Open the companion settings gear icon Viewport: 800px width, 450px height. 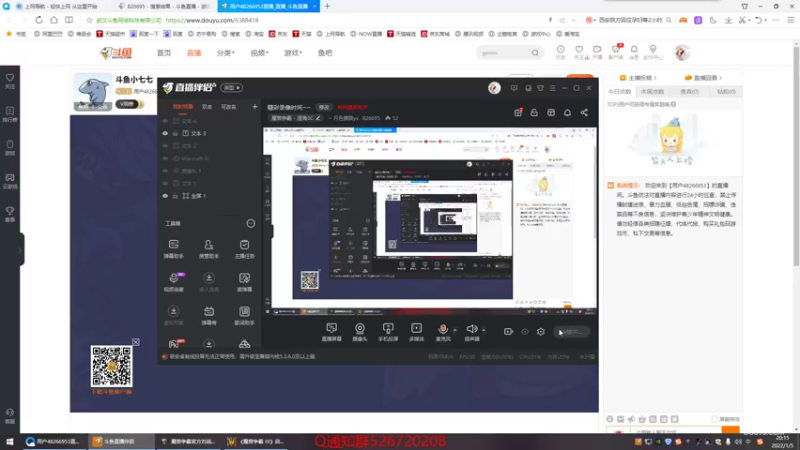click(x=541, y=332)
